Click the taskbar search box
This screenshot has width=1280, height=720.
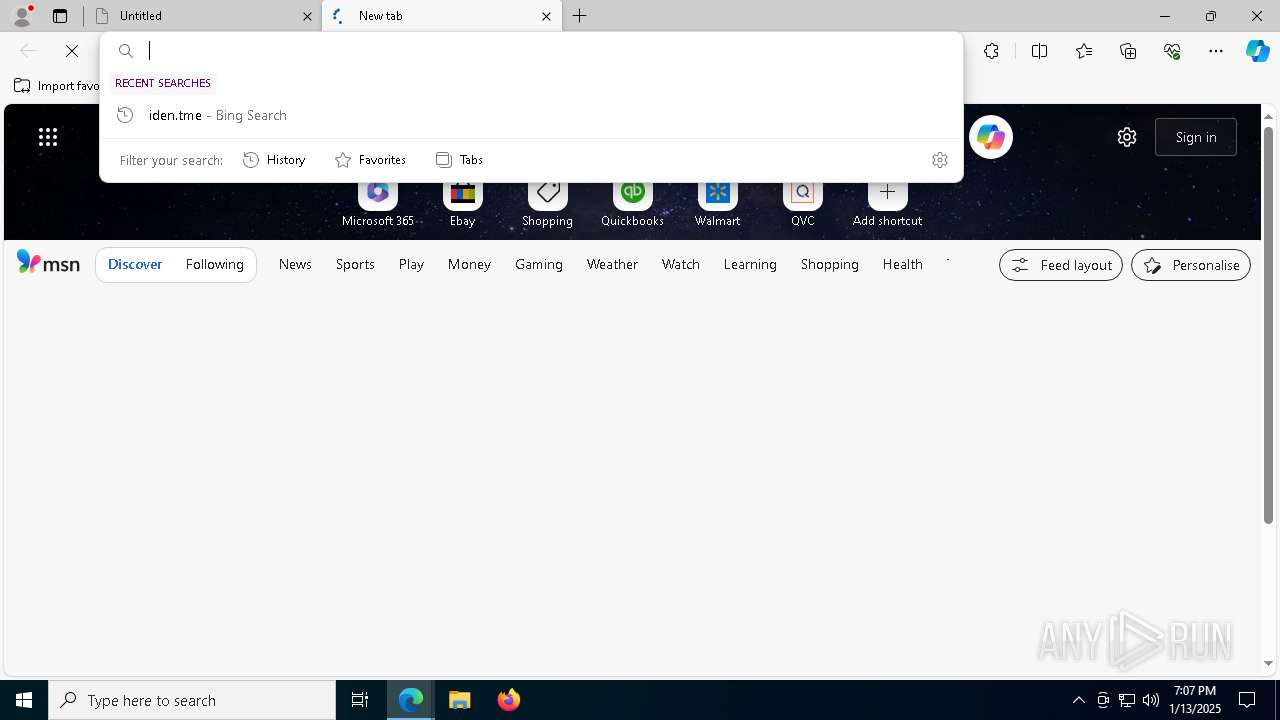(x=192, y=700)
